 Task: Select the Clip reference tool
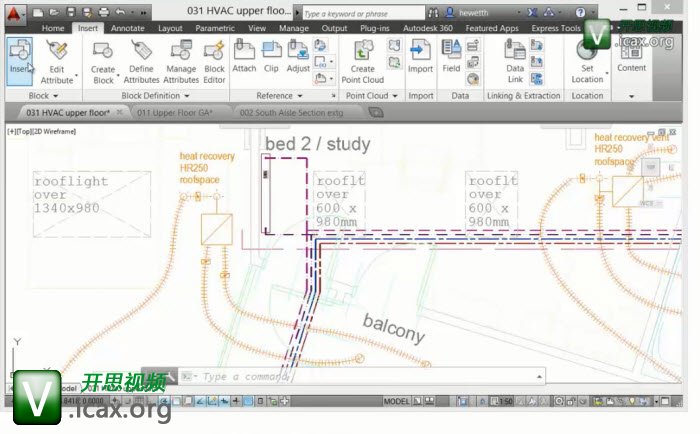click(x=271, y=52)
